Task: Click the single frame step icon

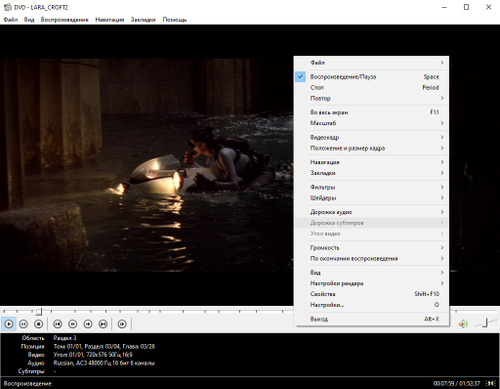Action: pos(122,324)
